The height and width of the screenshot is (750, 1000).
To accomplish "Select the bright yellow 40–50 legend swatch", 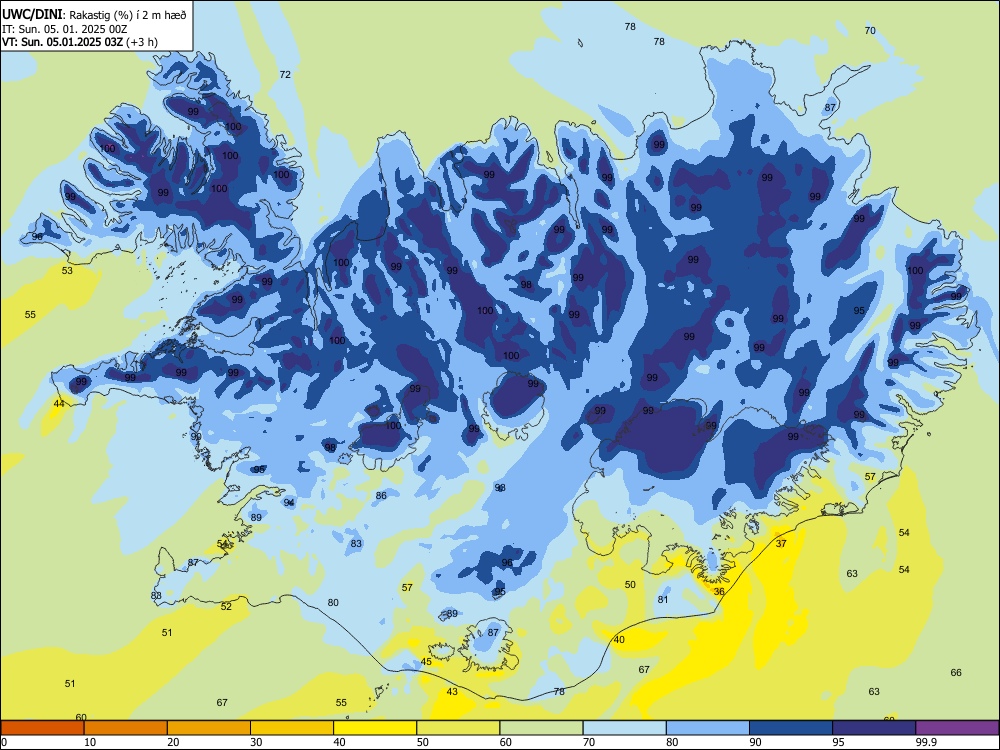I will [x=375, y=728].
